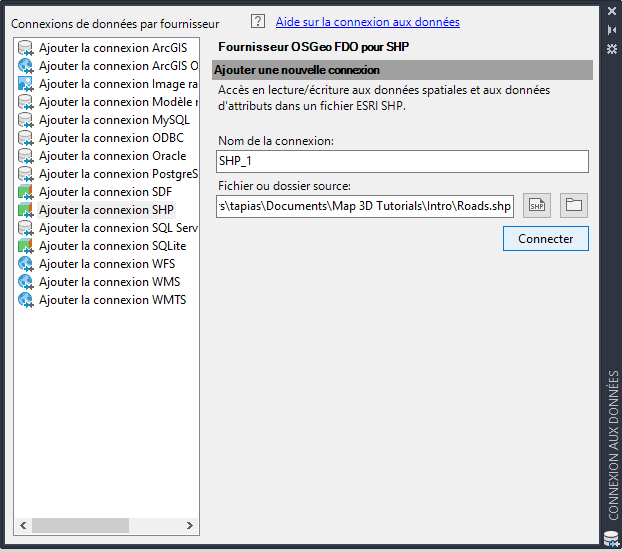Screen dimensions: 622x552
Task: Click the question mark help icon
Action: pyautogui.click(x=258, y=21)
